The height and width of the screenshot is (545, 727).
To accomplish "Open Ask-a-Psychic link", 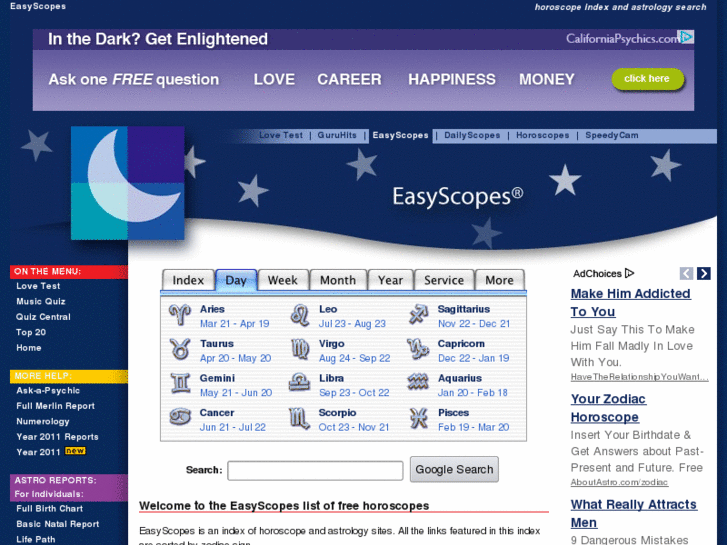I will [48, 391].
